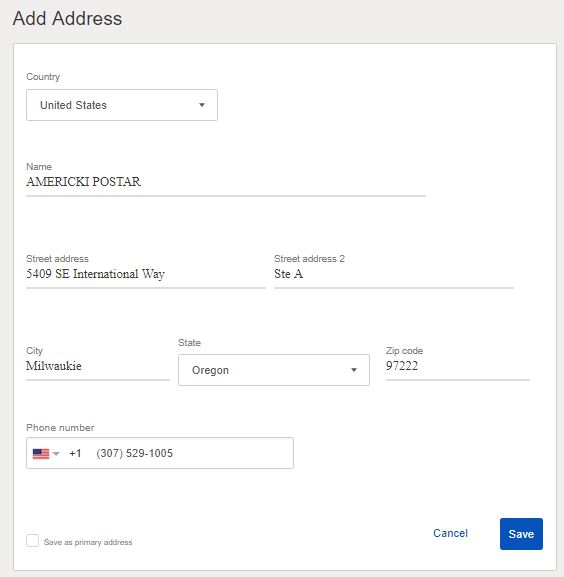Click the Zip code label text
The width and height of the screenshot is (564, 577).
(x=404, y=351)
